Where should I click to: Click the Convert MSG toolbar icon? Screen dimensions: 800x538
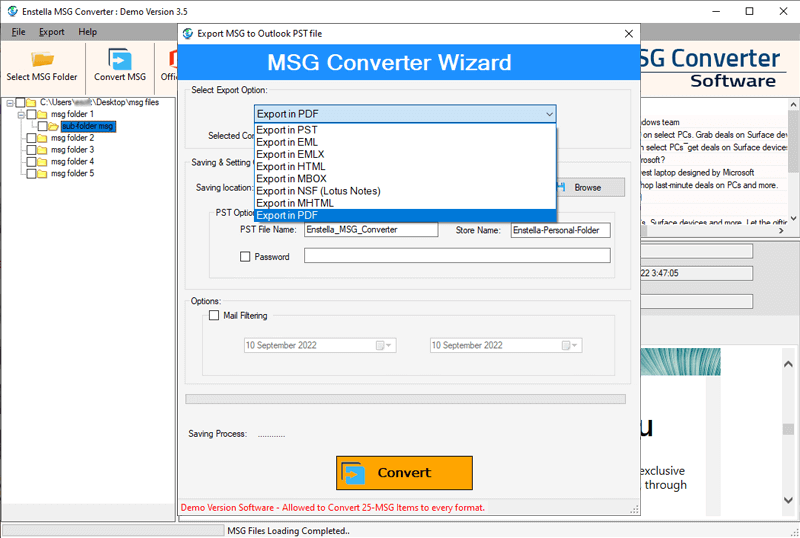tap(120, 59)
